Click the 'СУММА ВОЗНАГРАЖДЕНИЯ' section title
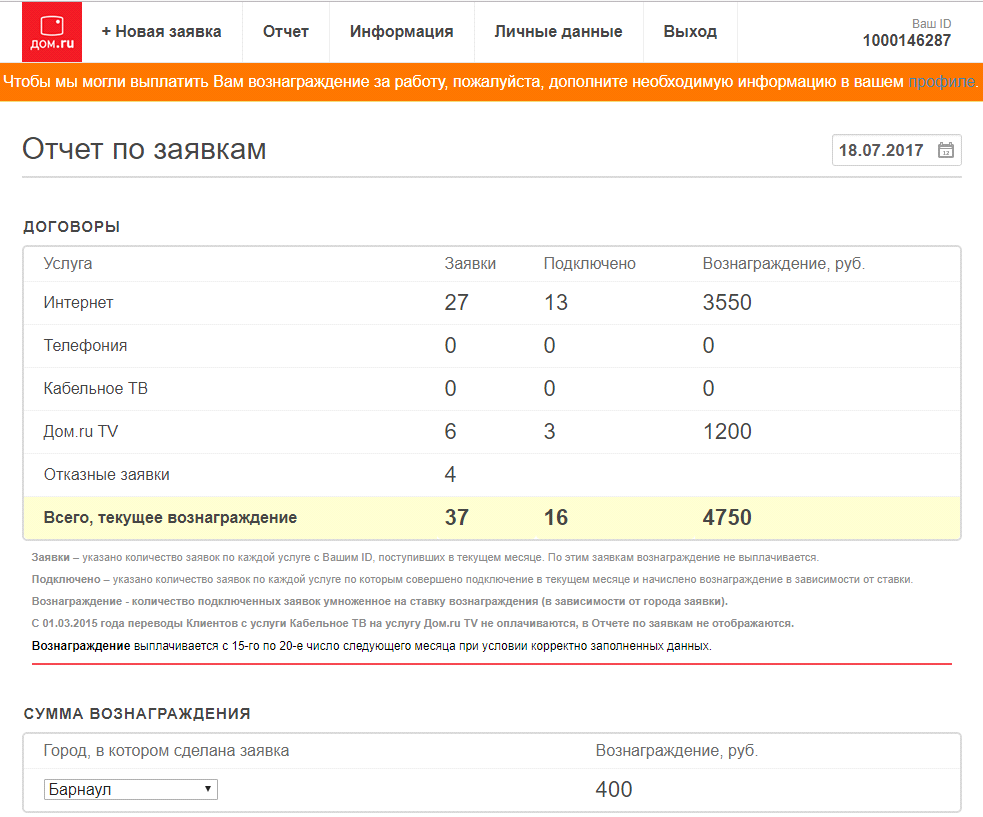The height and width of the screenshot is (817, 983). point(137,714)
